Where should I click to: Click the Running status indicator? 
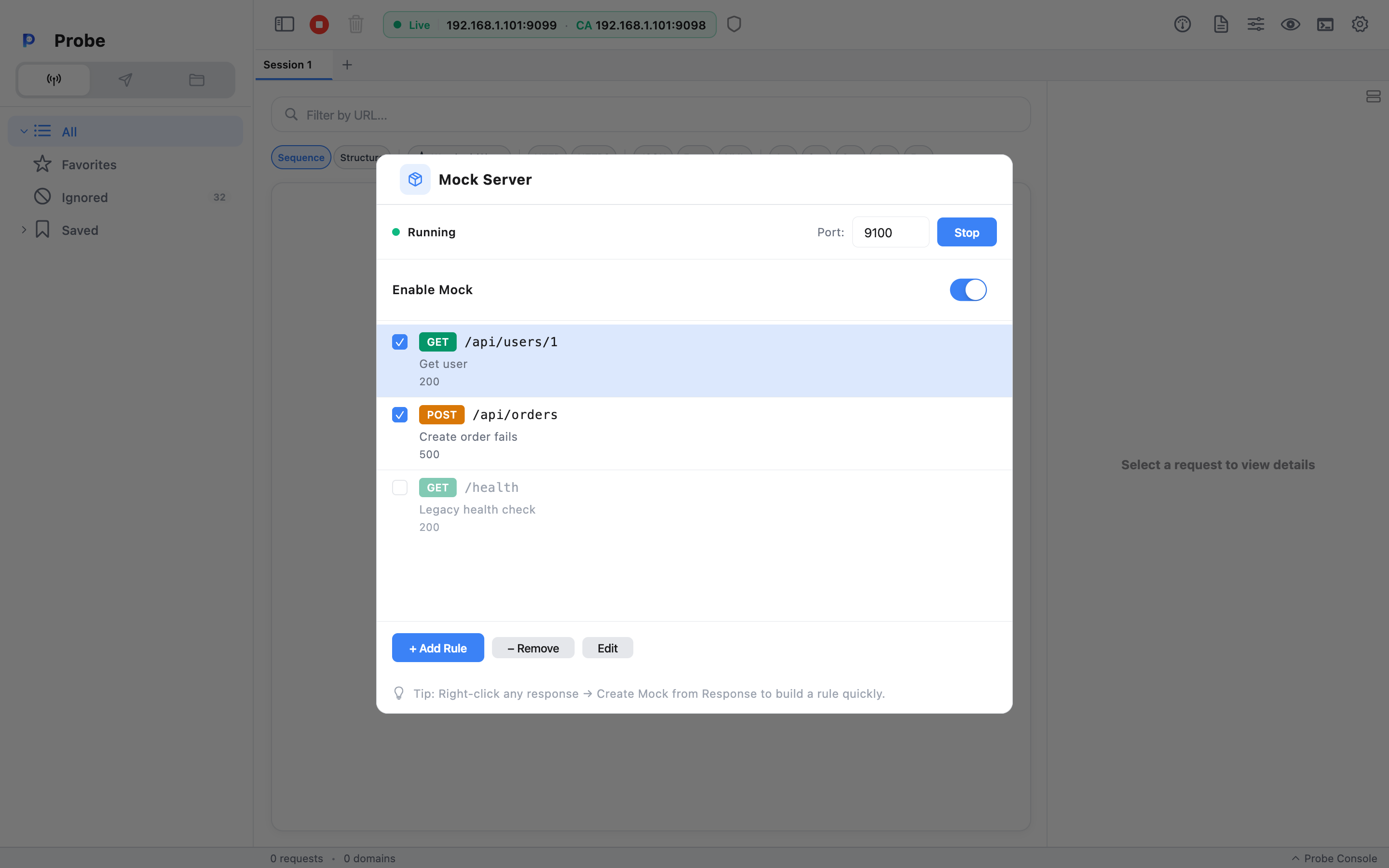point(423,232)
